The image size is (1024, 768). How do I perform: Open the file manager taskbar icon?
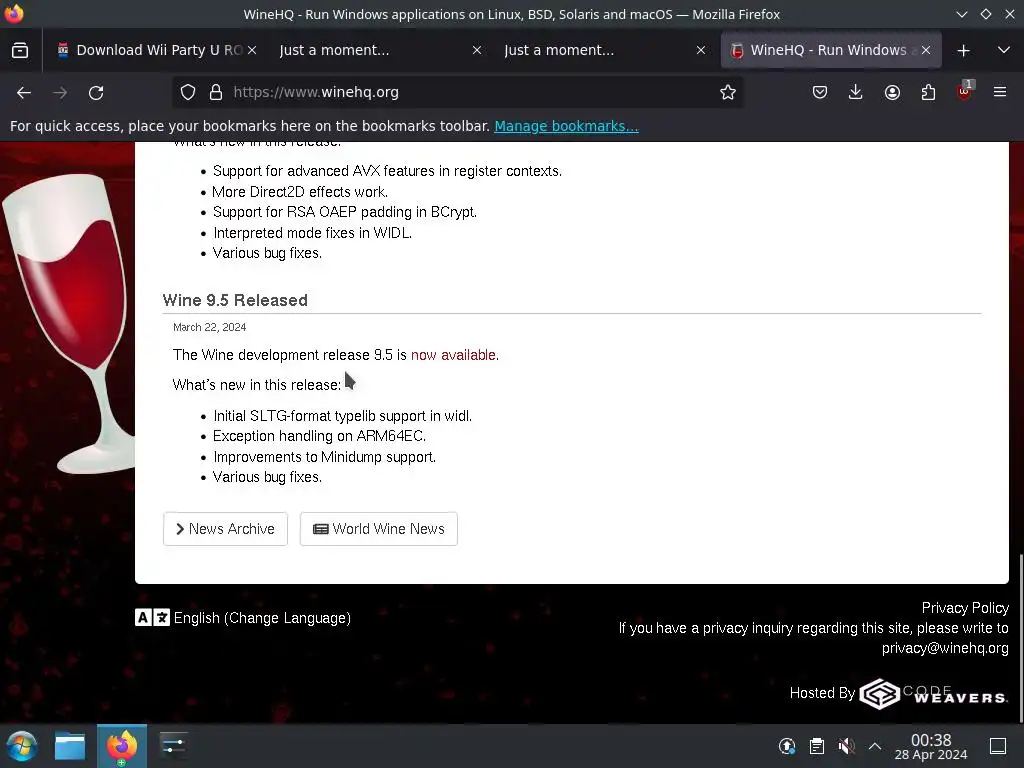70,746
